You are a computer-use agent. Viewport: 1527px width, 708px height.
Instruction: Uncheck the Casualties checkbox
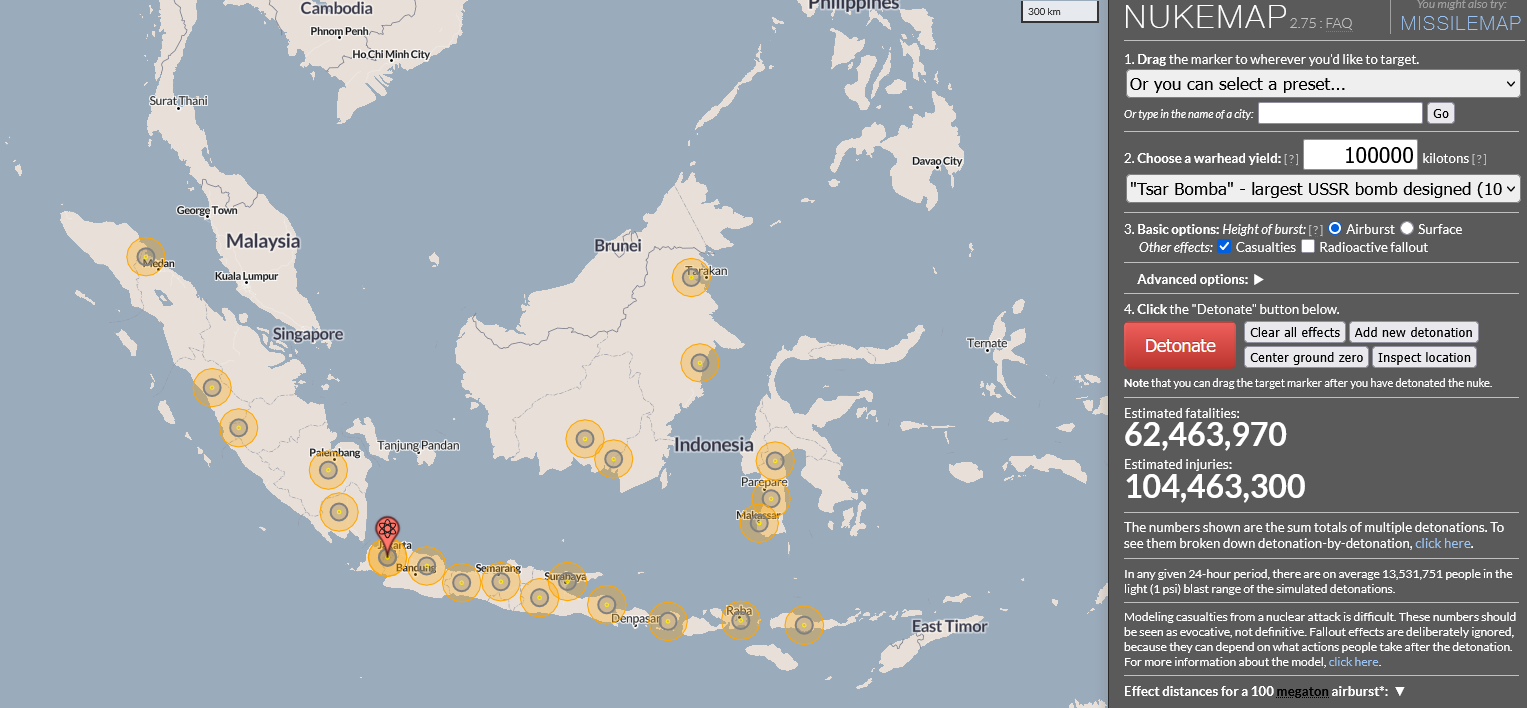pos(1224,247)
